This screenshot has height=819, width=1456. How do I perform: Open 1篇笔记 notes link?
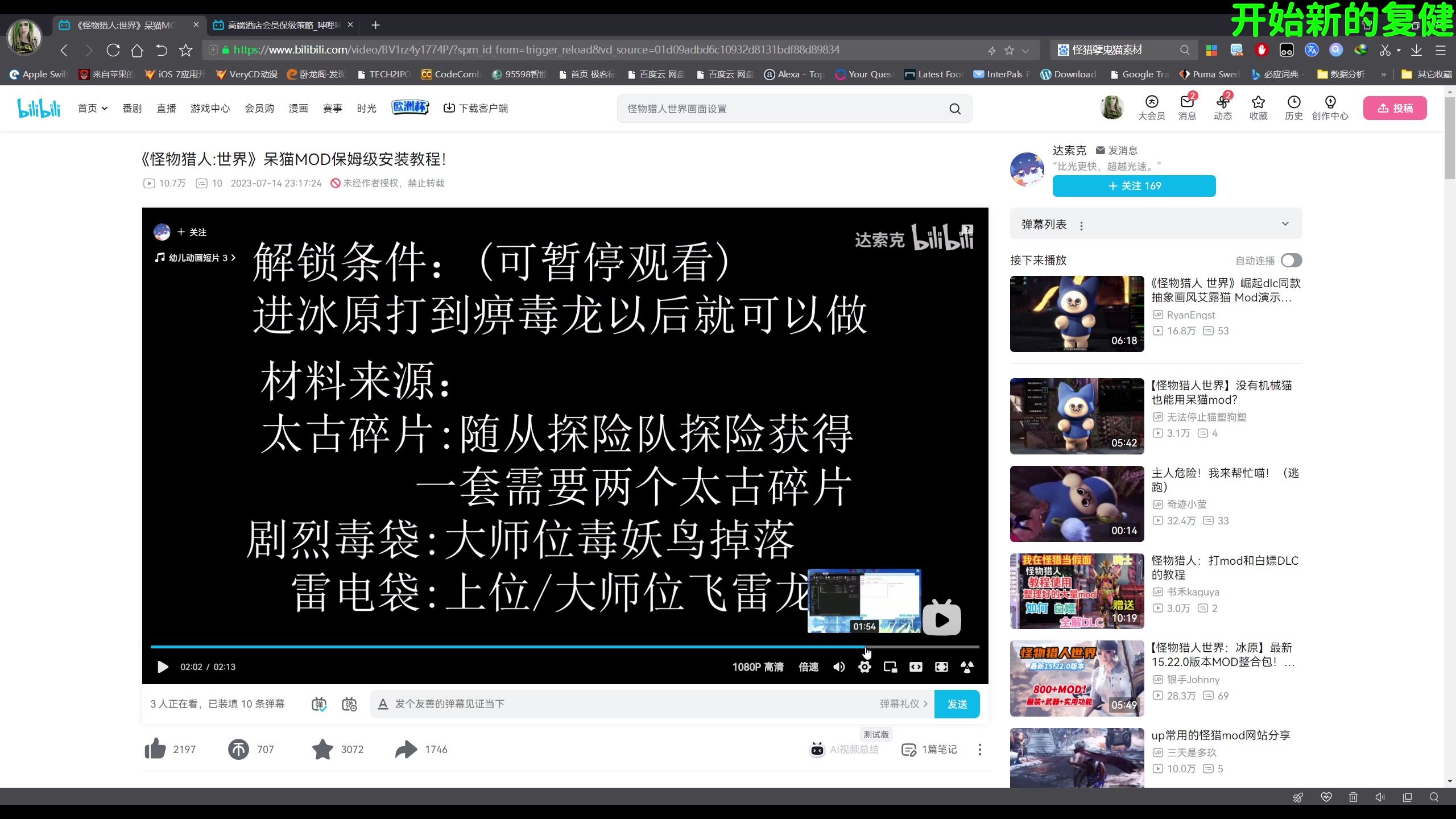929,750
